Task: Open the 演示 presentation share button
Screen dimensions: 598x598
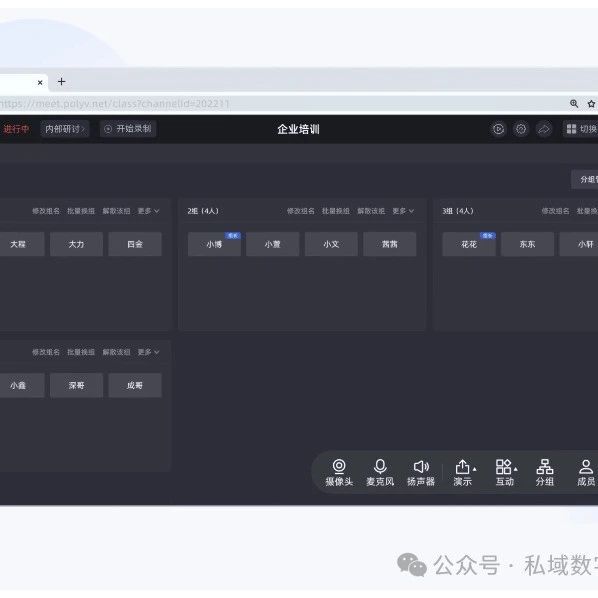Action: pyautogui.click(x=462, y=473)
